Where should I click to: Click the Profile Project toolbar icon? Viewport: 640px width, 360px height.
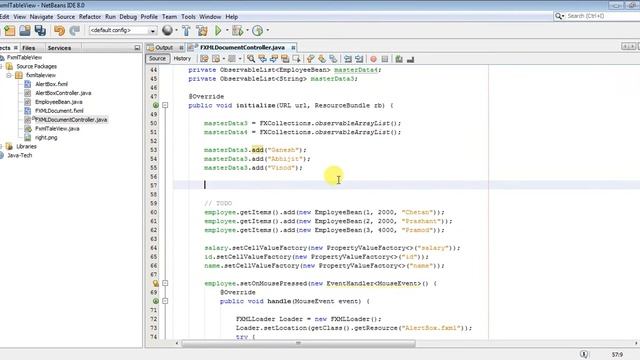pos(258,31)
